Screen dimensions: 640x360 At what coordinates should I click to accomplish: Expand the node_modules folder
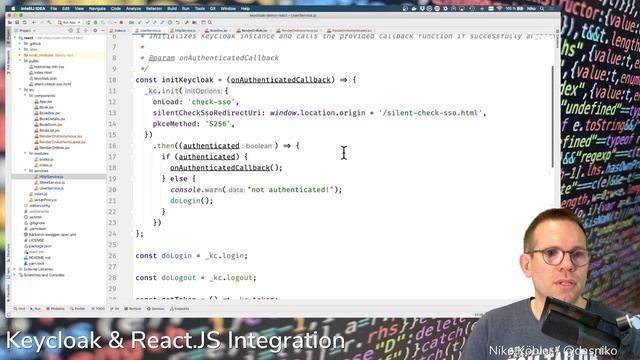(20, 55)
